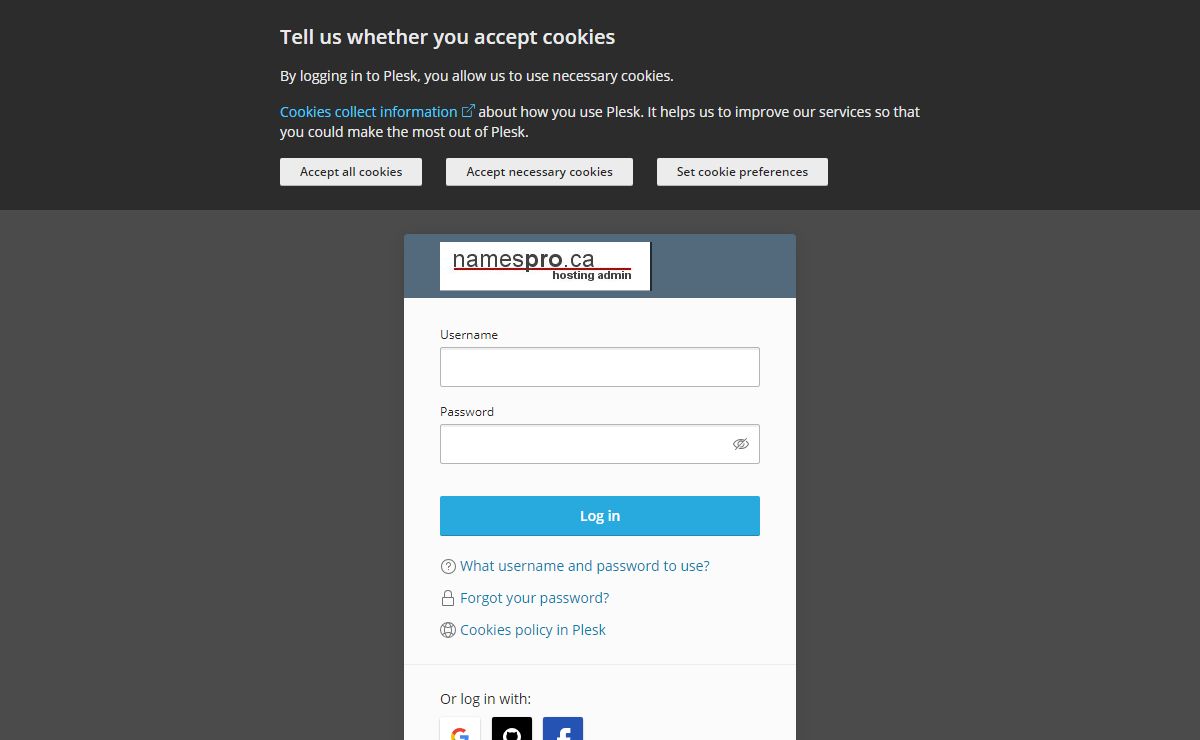Screen dimensions: 1200x740
Task: Open What username and password to use link
Action: (585, 566)
